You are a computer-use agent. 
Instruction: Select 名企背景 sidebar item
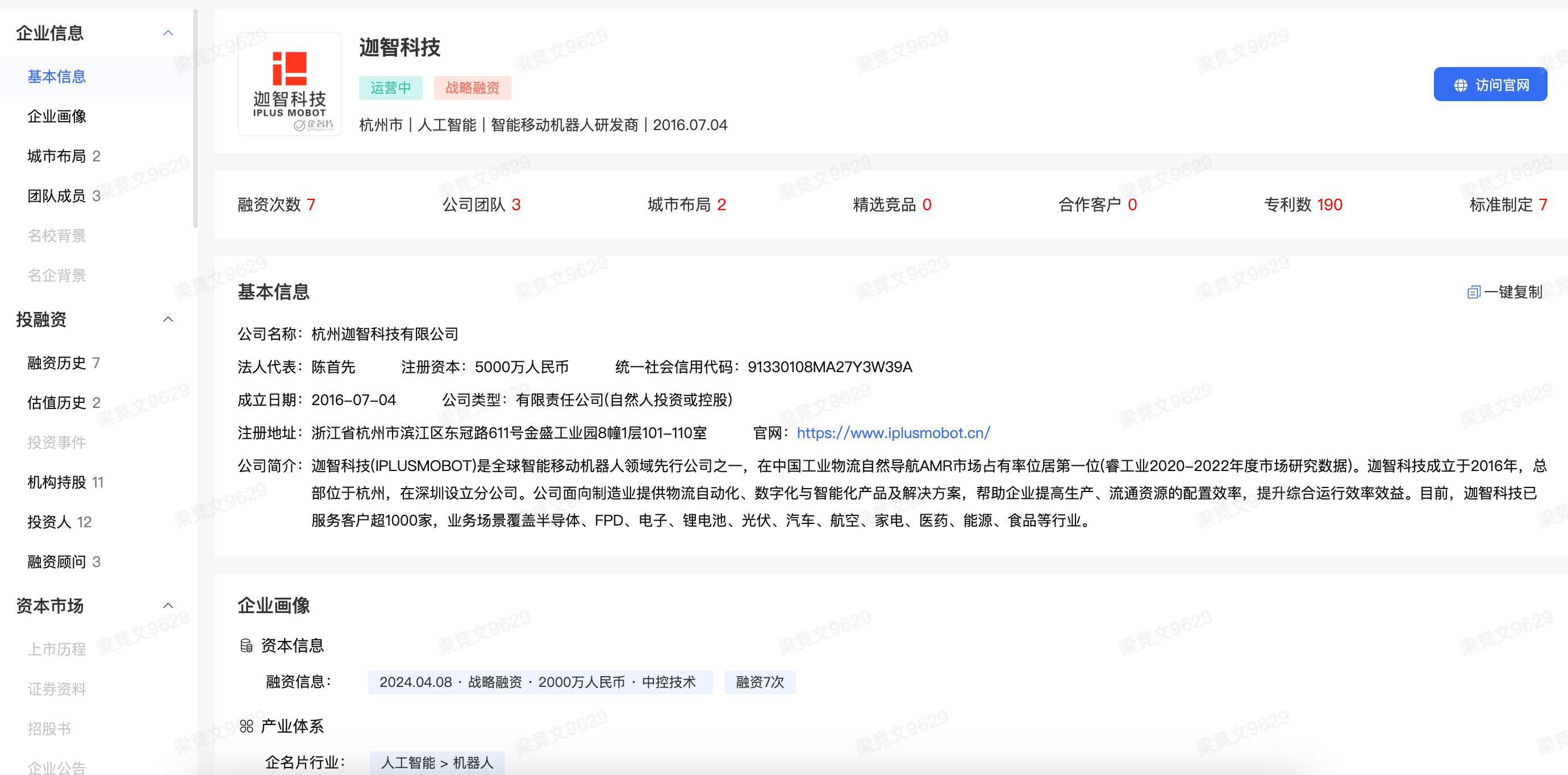pos(57,275)
